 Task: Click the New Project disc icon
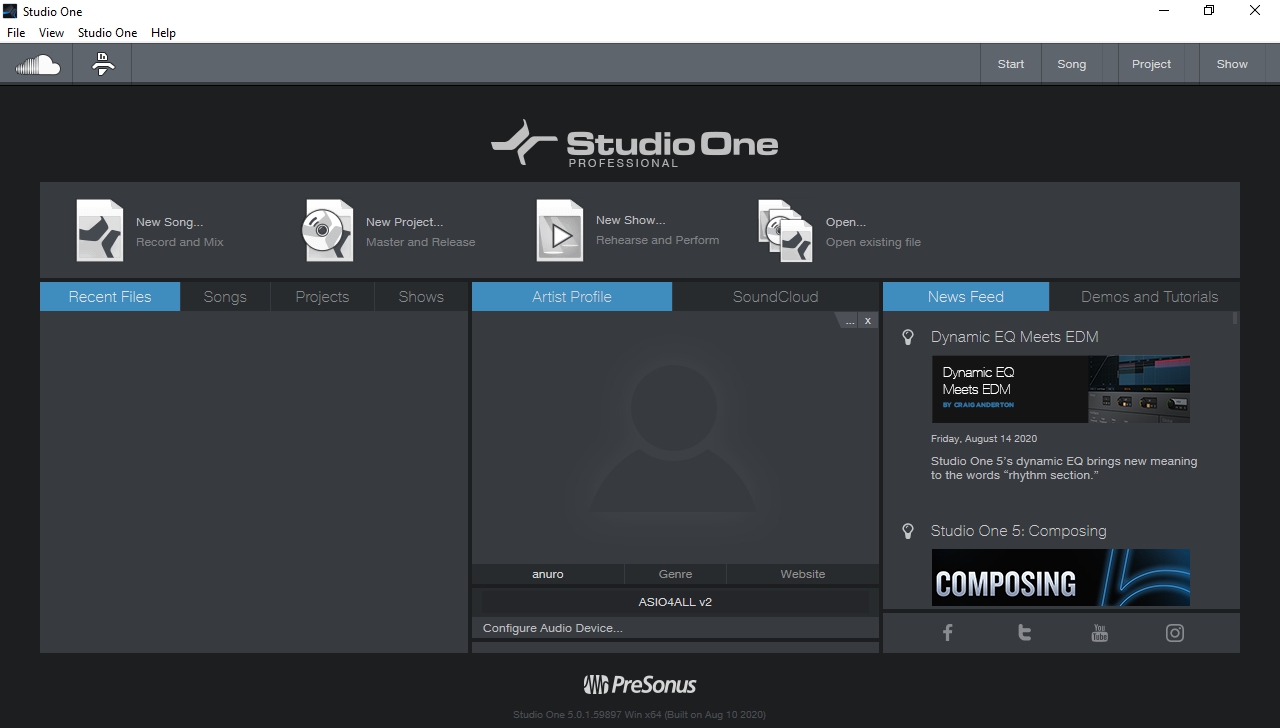pyautogui.click(x=328, y=231)
